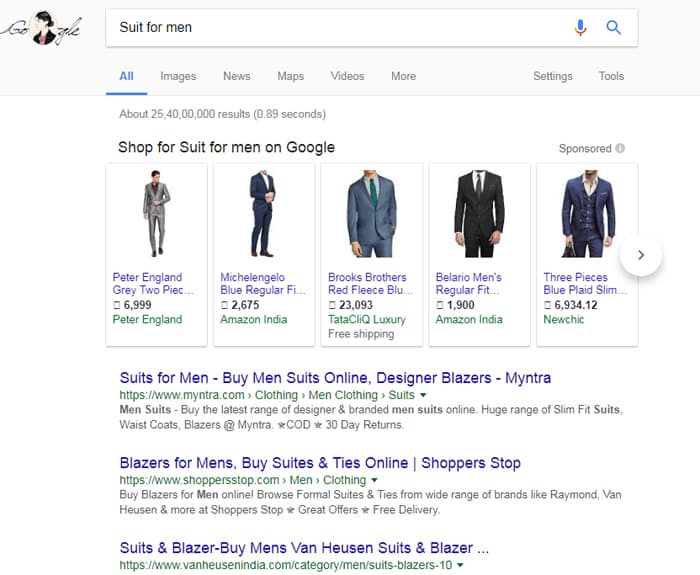
Task: Click the 'About 25,40,00,000 results' text
Action: click(x=222, y=114)
